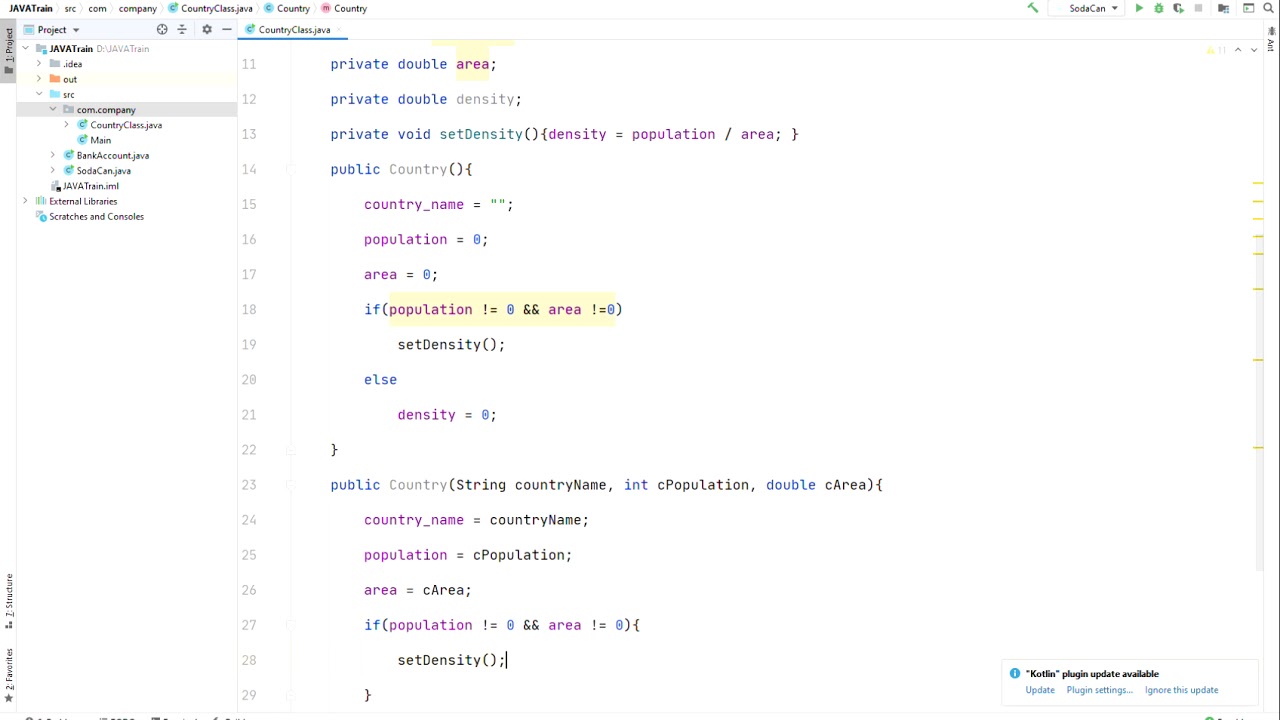
Task: Start debugging with the bug icon
Action: tap(1159, 8)
